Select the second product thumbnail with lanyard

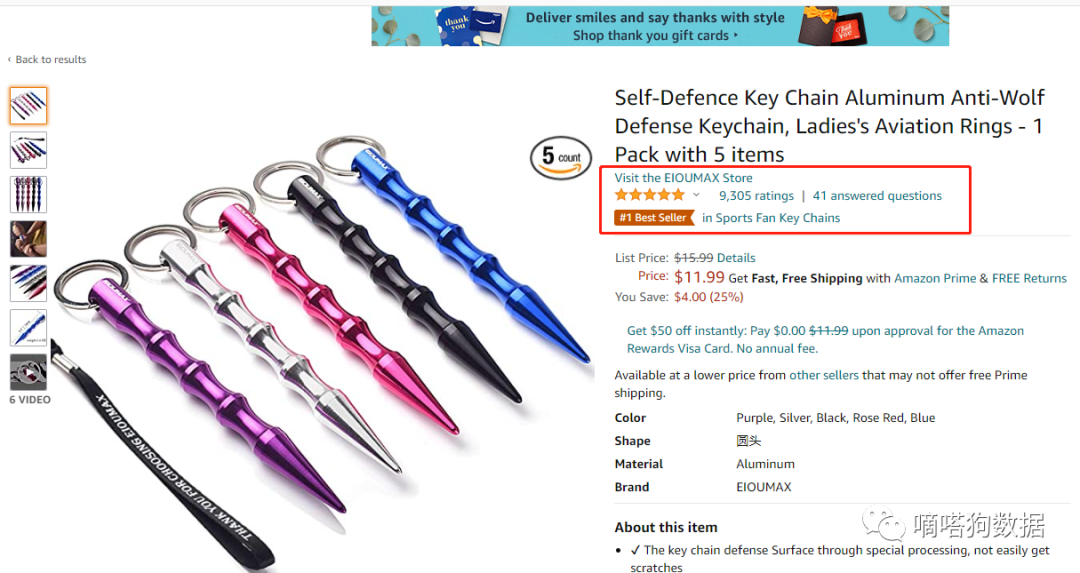28,150
